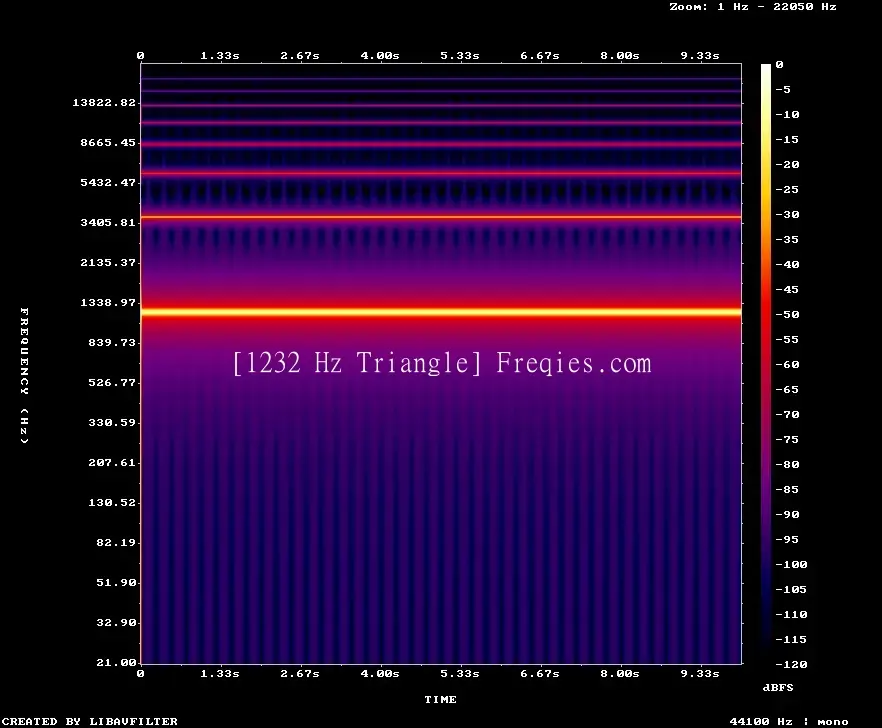
Task: Select the 13822.82 frequency axis label
Action: click(104, 102)
